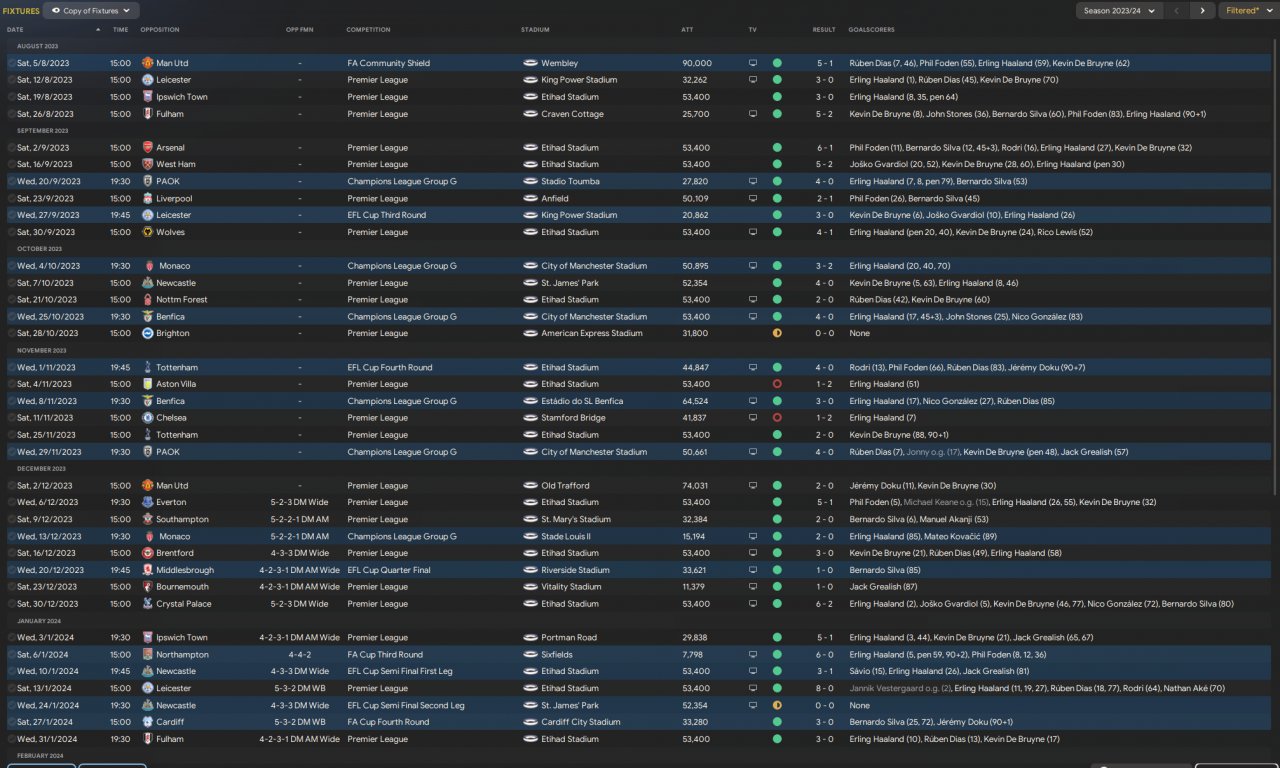Sort fixtures by the Date column header

tap(15, 30)
